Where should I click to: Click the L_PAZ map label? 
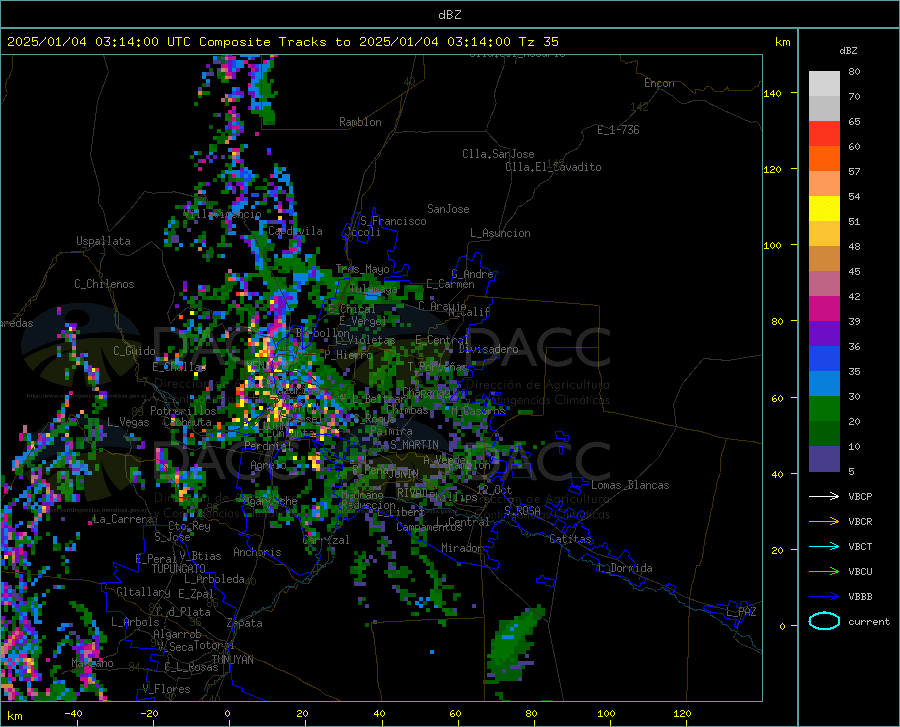(x=741, y=612)
